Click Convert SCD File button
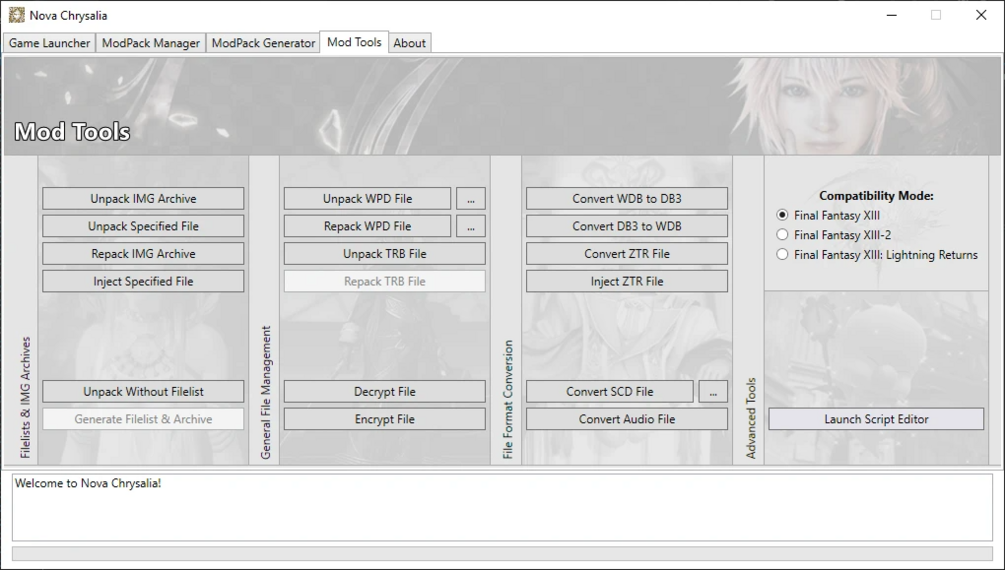Screen dimensions: 1005x570 click(x=610, y=392)
